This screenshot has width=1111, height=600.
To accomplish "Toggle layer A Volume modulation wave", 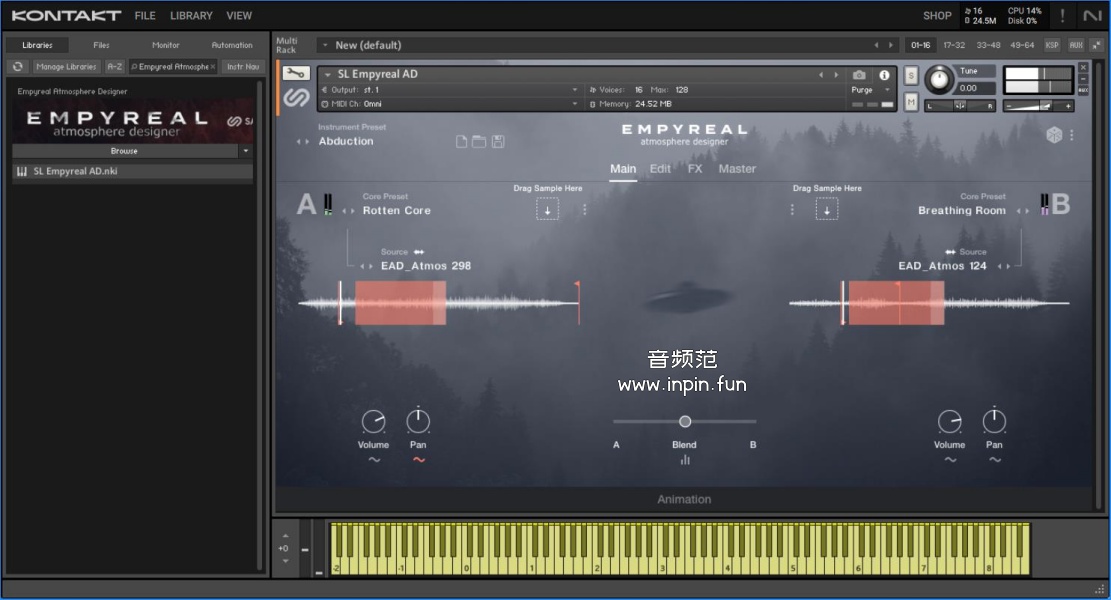I will 374,460.
